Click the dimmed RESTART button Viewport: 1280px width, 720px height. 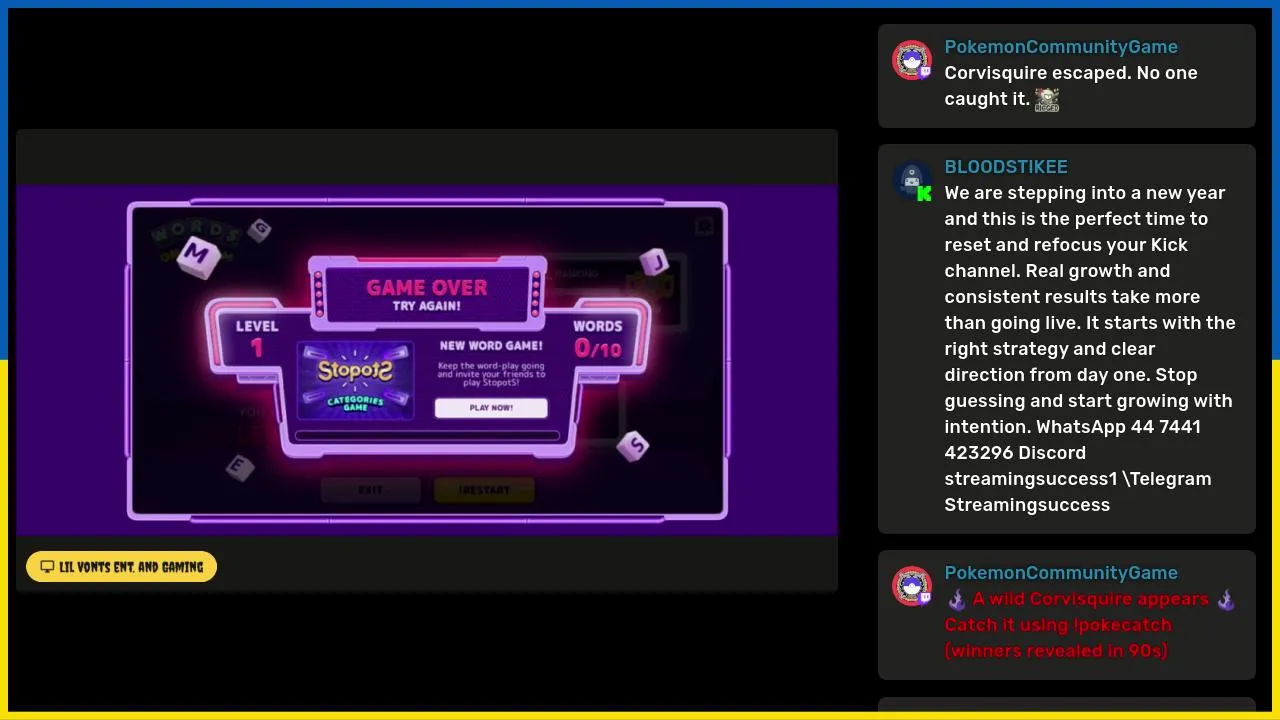click(x=484, y=490)
